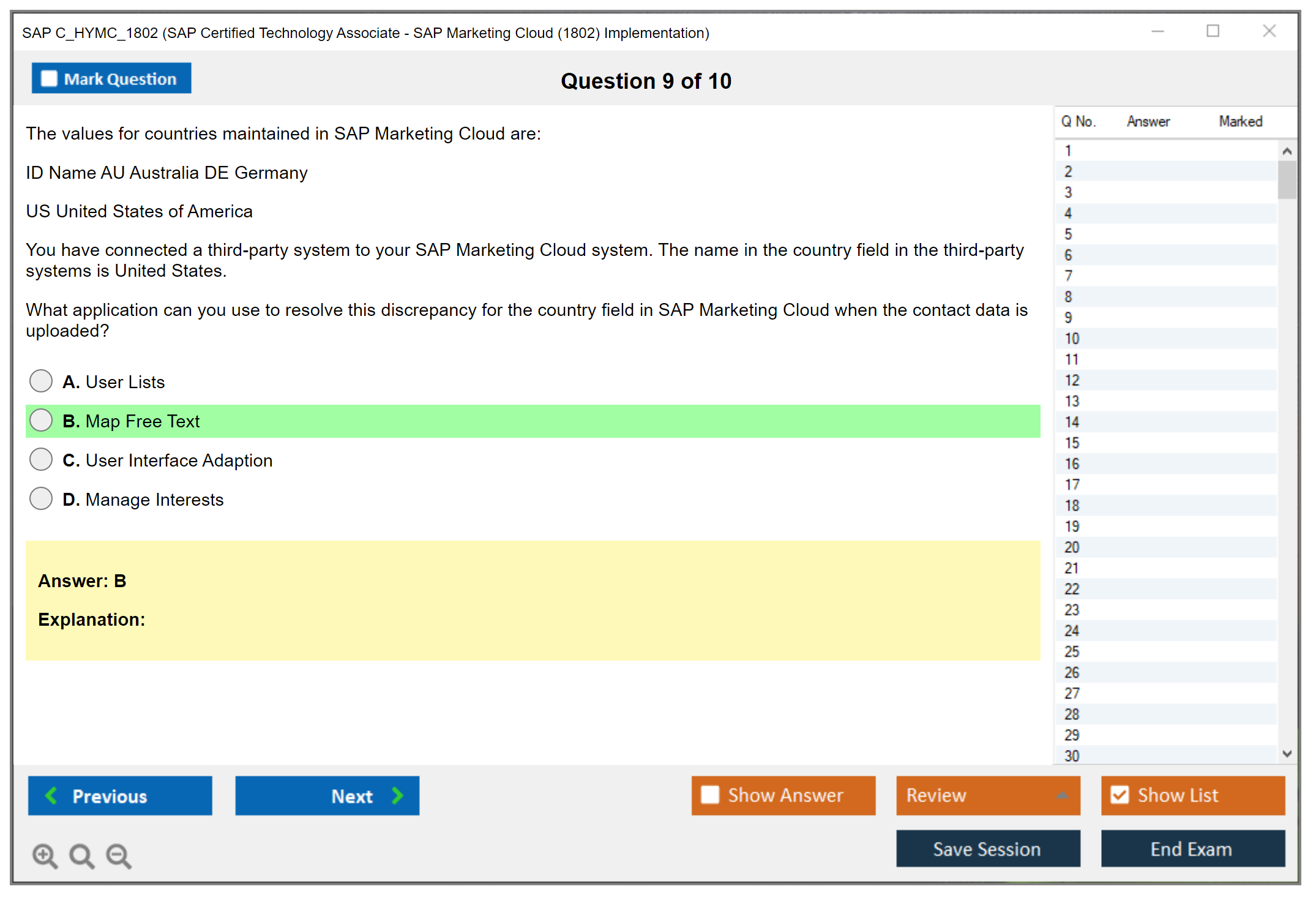Choose option B Map Free Text
The height and width of the screenshot is (900, 1316).
point(41,420)
